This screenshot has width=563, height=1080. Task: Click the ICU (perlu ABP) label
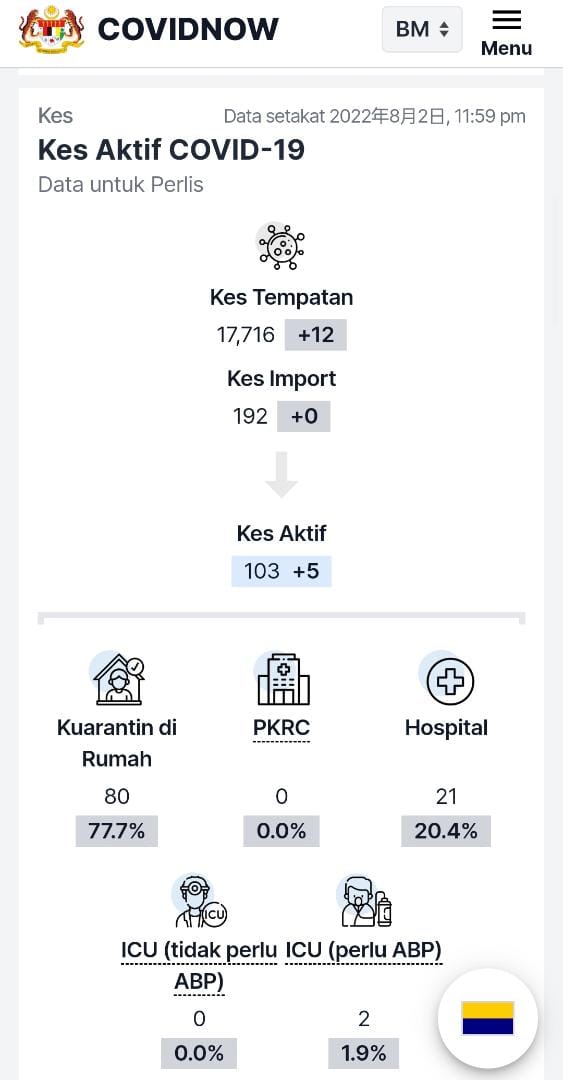click(x=363, y=951)
